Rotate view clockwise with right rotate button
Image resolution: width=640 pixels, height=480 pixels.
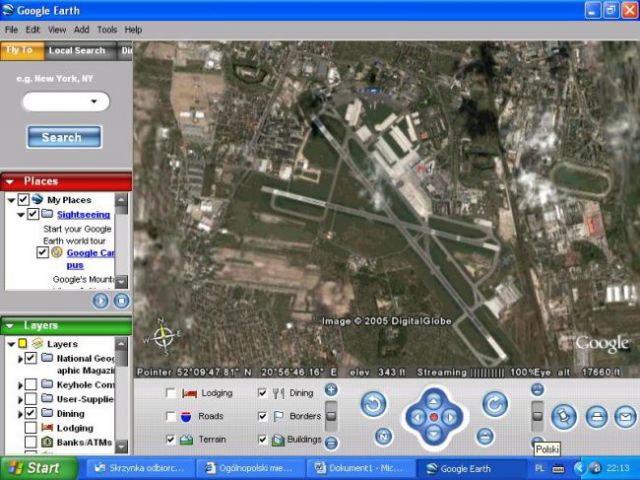pos(495,404)
